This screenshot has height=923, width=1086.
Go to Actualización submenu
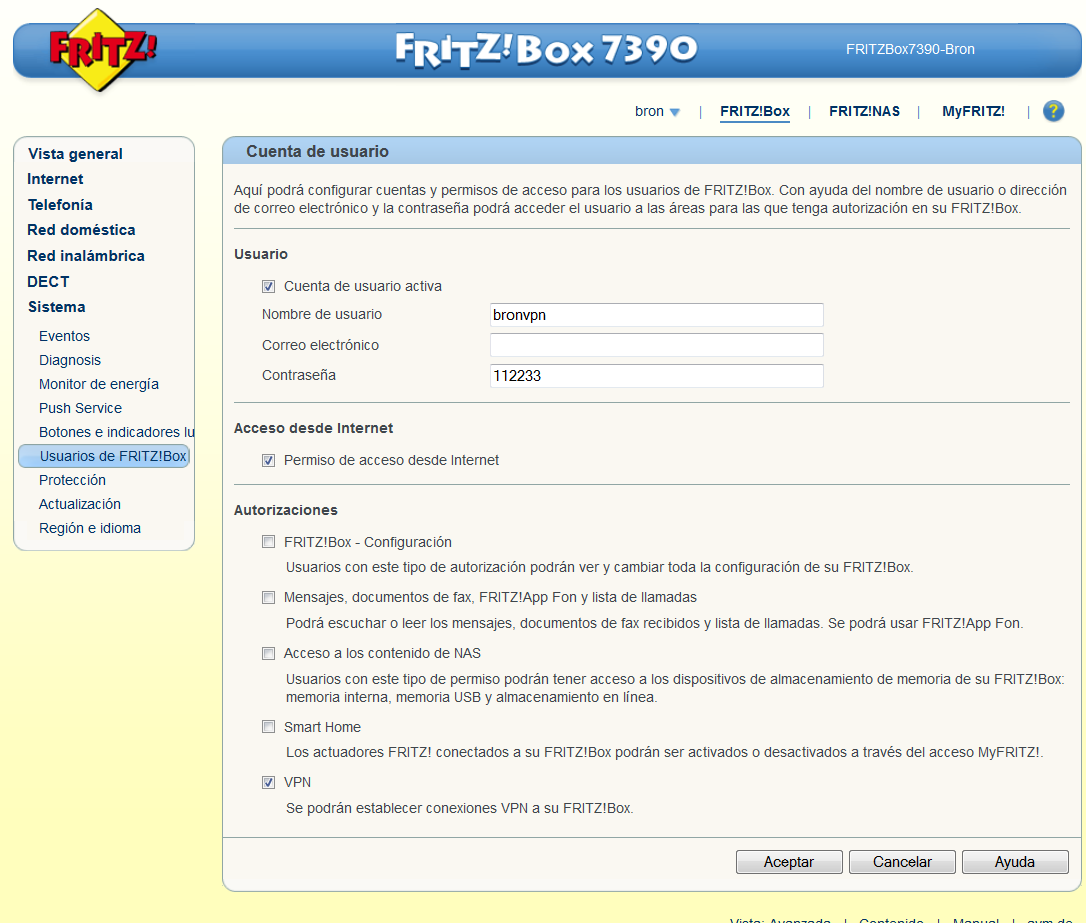(80, 504)
